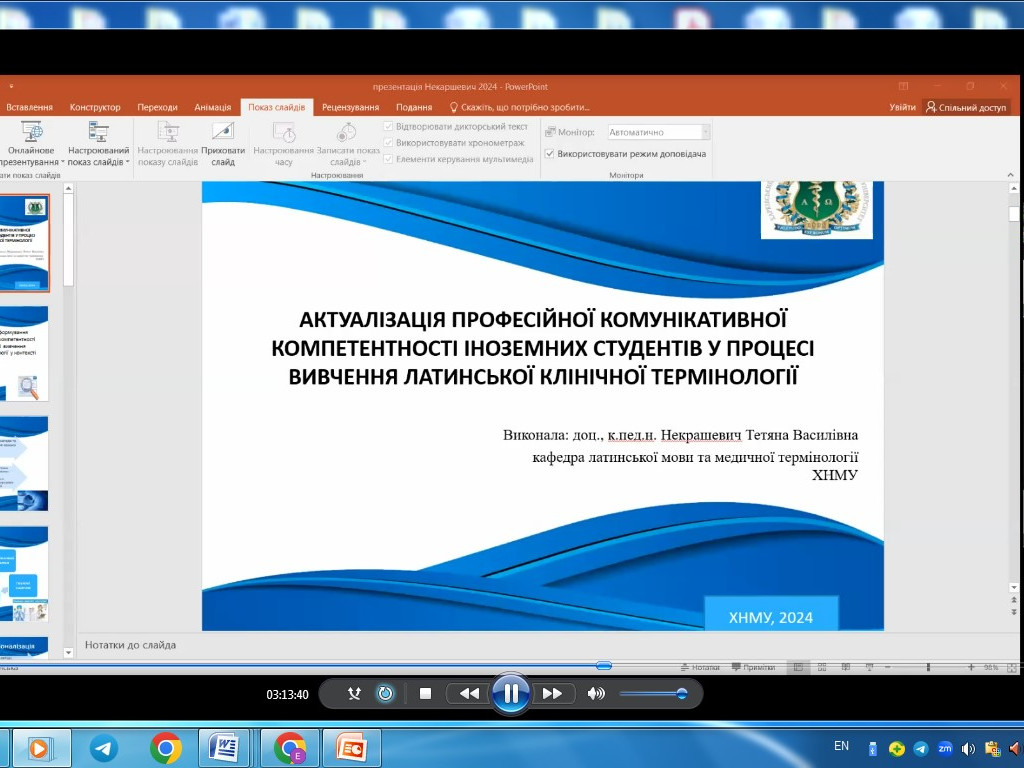Click the zoom in plus in the status bar
1024x768 pixels.
click(x=971, y=667)
